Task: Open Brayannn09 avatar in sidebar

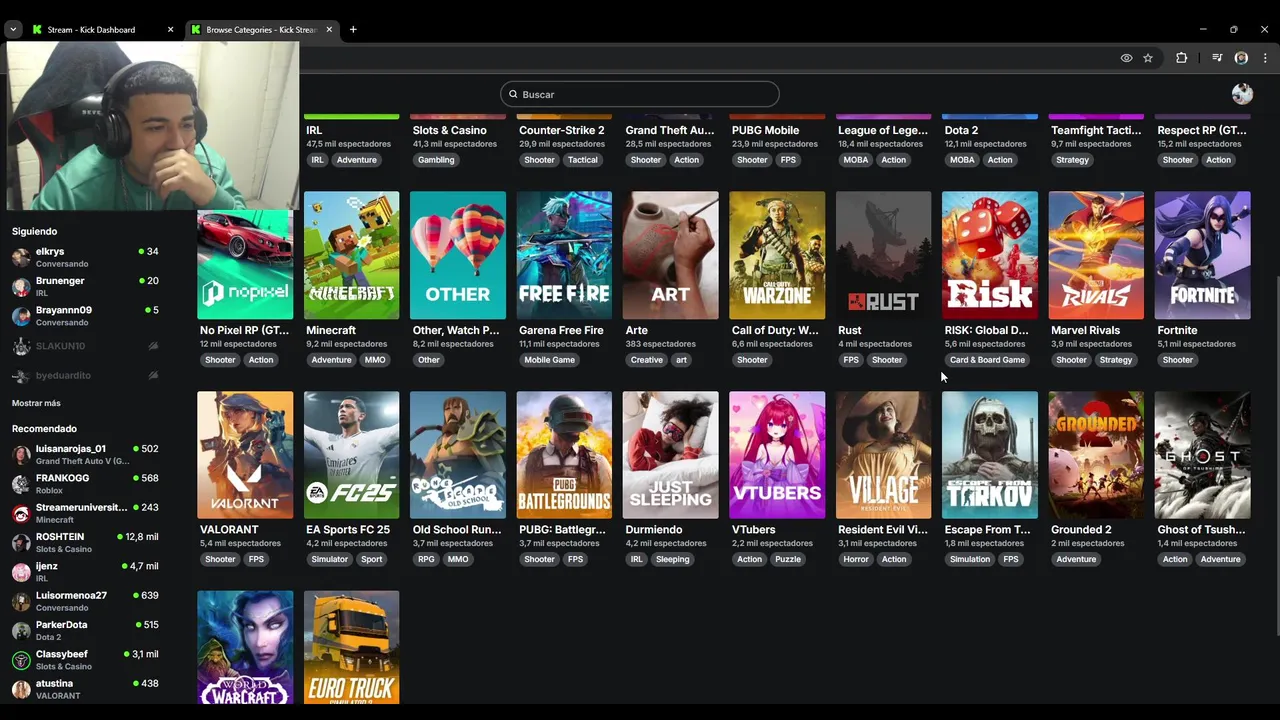Action: (21, 316)
